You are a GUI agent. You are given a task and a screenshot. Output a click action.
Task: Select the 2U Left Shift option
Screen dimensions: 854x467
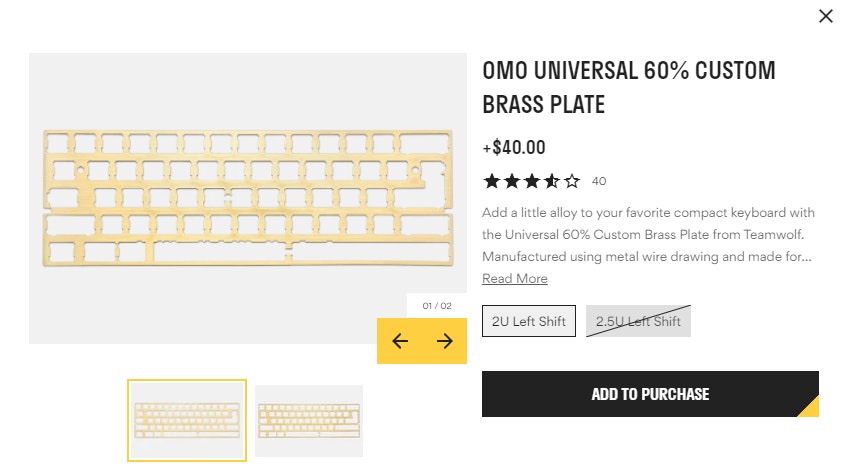coord(529,321)
